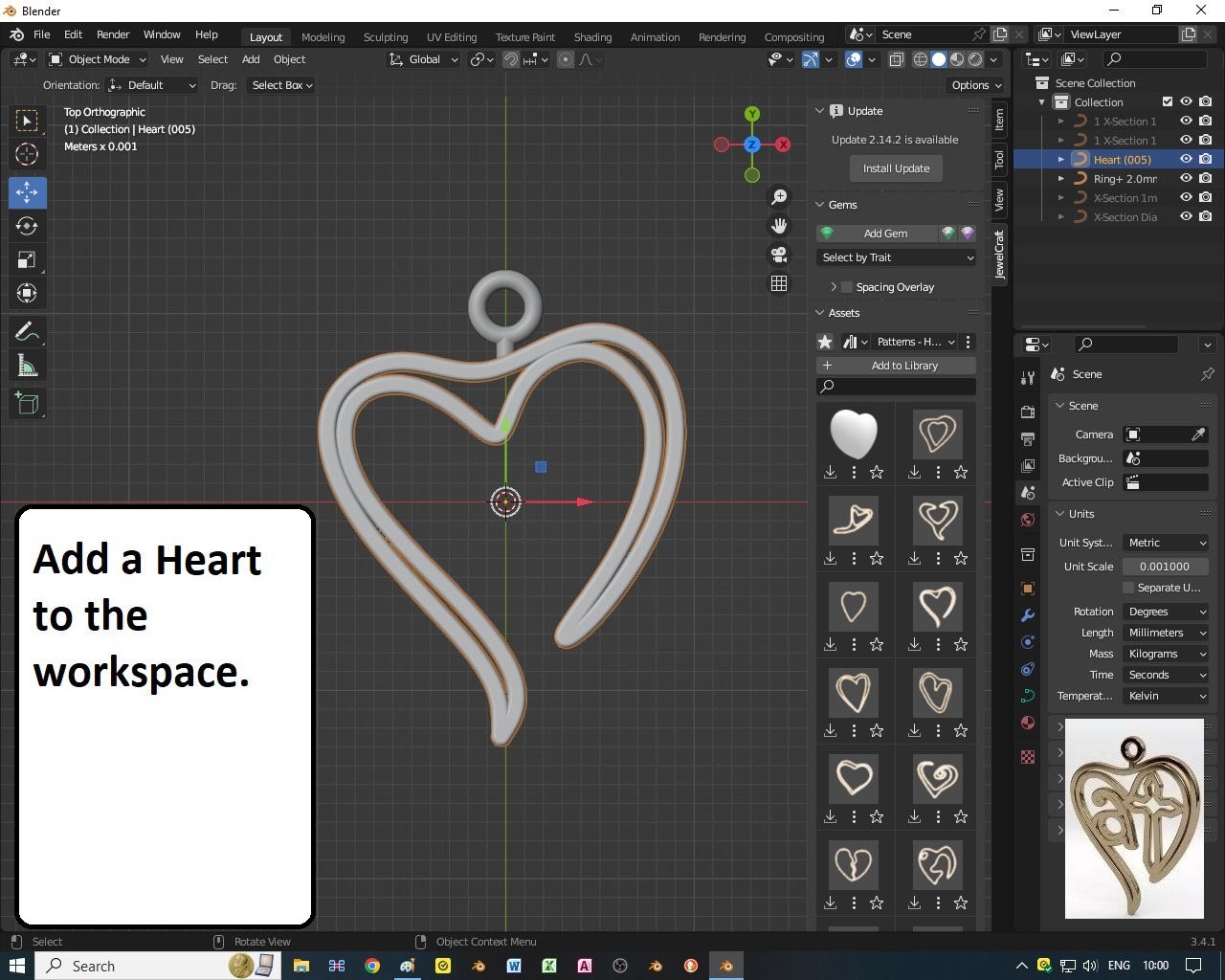
Task: Click the Install Update button
Action: [x=896, y=168]
